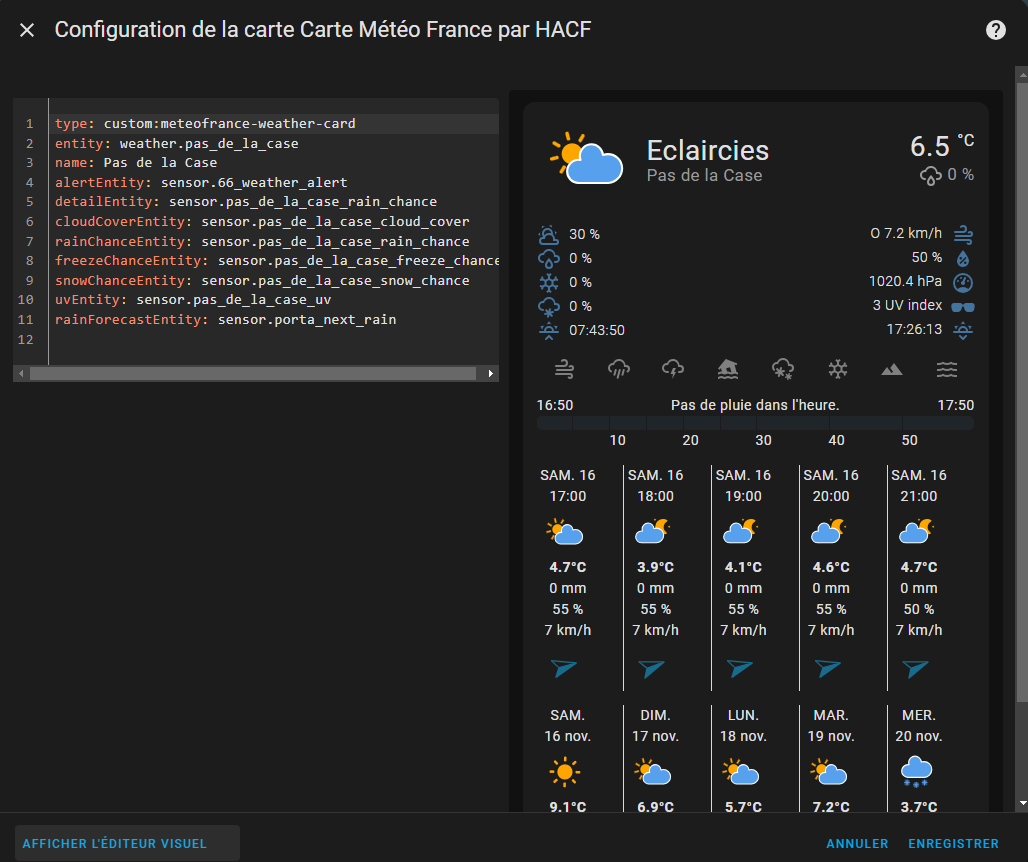
Task: Click the waves alert icon
Action: tap(946, 370)
